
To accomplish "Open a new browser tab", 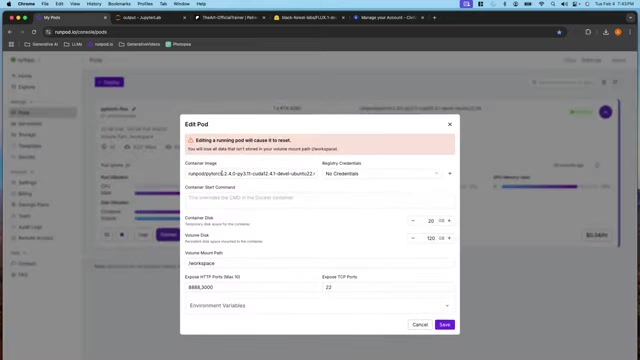I will (434, 18).
